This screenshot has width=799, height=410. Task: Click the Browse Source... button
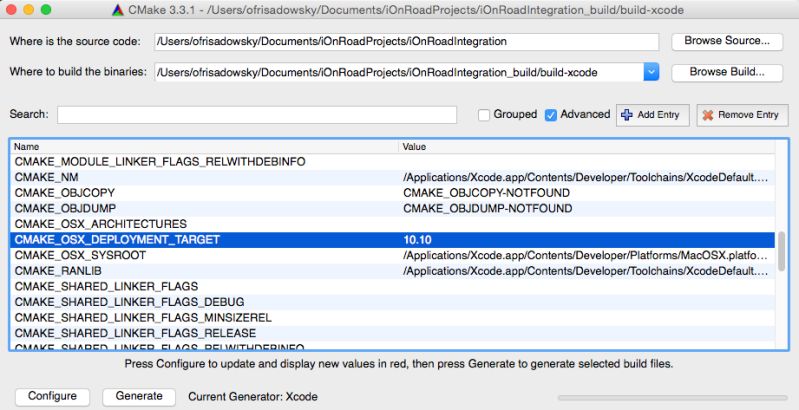pyautogui.click(x=727, y=41)
